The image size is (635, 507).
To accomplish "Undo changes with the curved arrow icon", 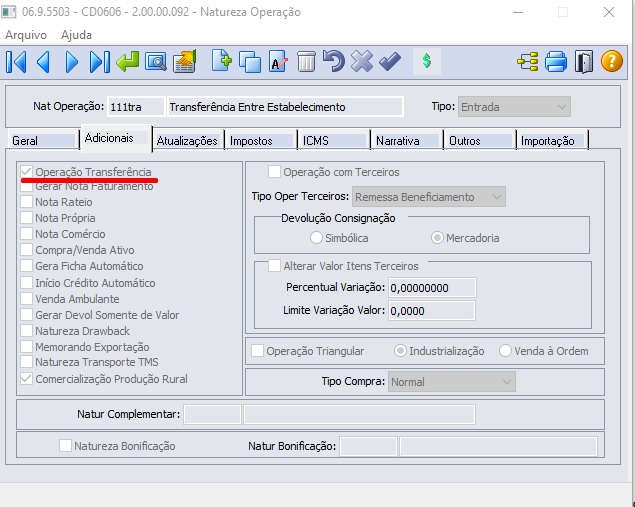I will coord(334,61).
